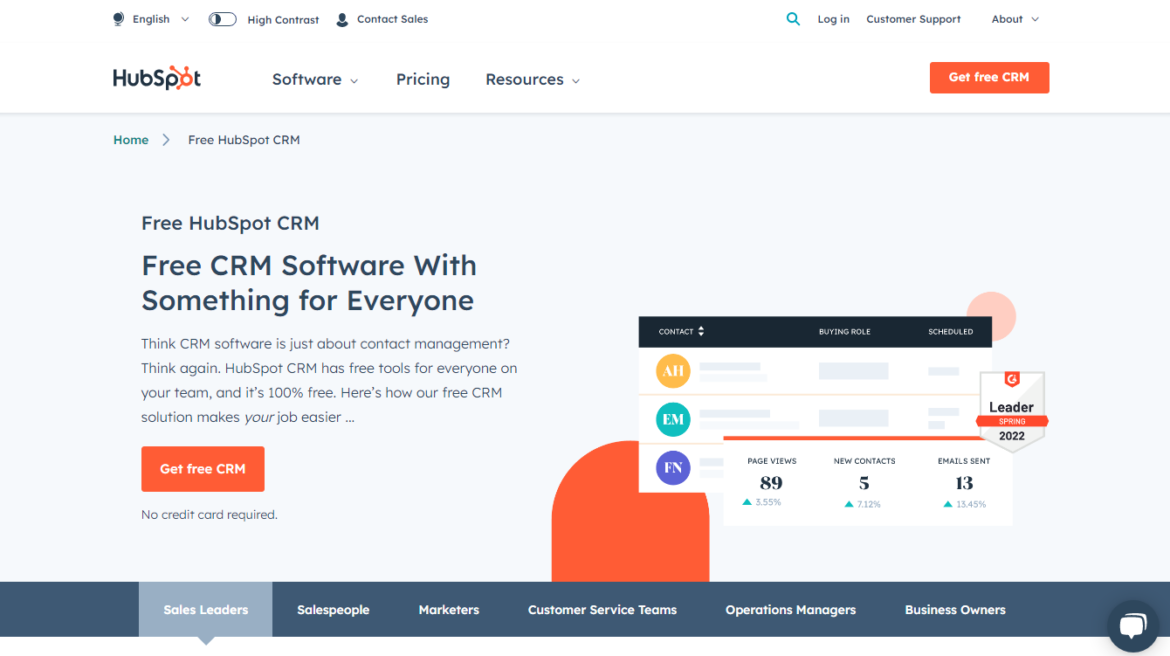The height and width of the screenshot is (656, 1170).
Task: Click the Contact column sort arrows
Action: 701,331
